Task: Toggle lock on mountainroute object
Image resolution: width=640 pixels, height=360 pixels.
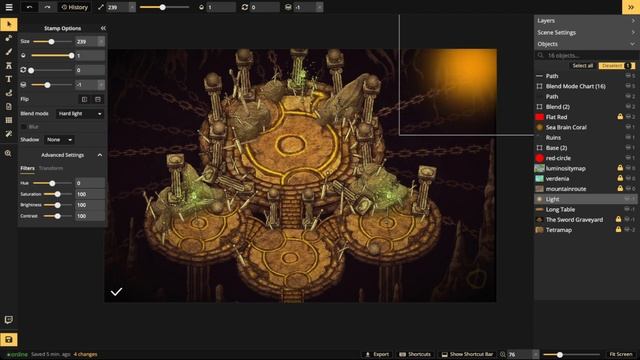Action: [x=620, y=189]
